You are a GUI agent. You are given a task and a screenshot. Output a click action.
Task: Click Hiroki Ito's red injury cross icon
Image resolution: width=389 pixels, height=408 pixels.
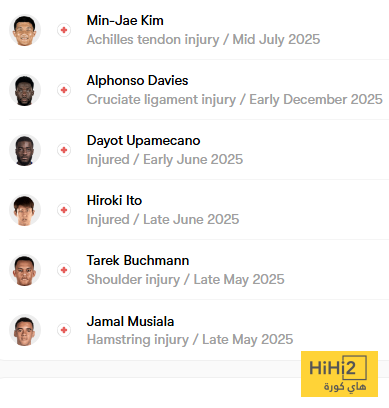click(x=64, y=210)
